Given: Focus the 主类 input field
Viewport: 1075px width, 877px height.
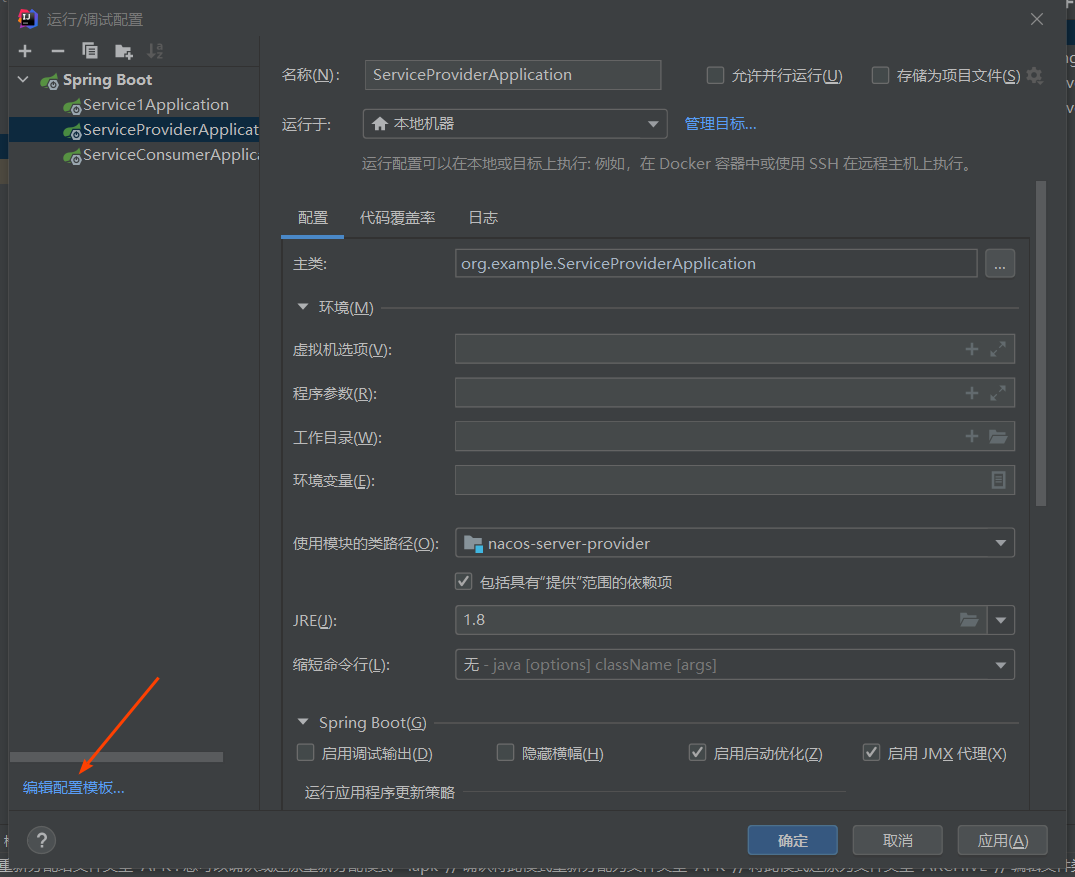Looking at the screenshot, I should [x=716, y=264].
